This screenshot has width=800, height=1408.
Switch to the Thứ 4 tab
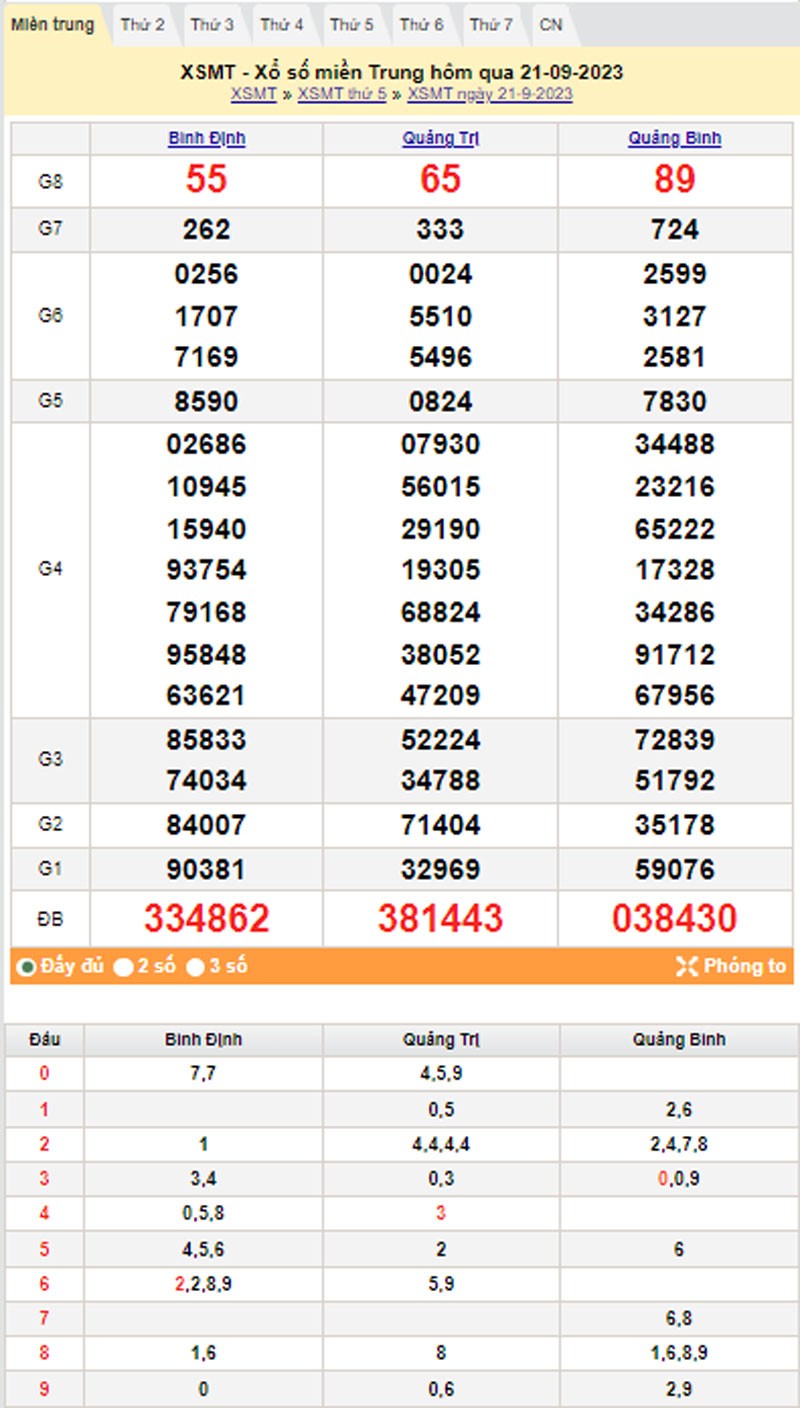coord(282,25)
